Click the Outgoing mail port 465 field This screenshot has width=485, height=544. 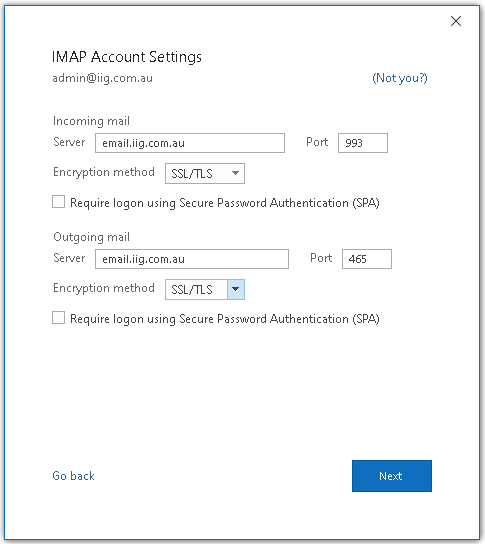(367, 259)
